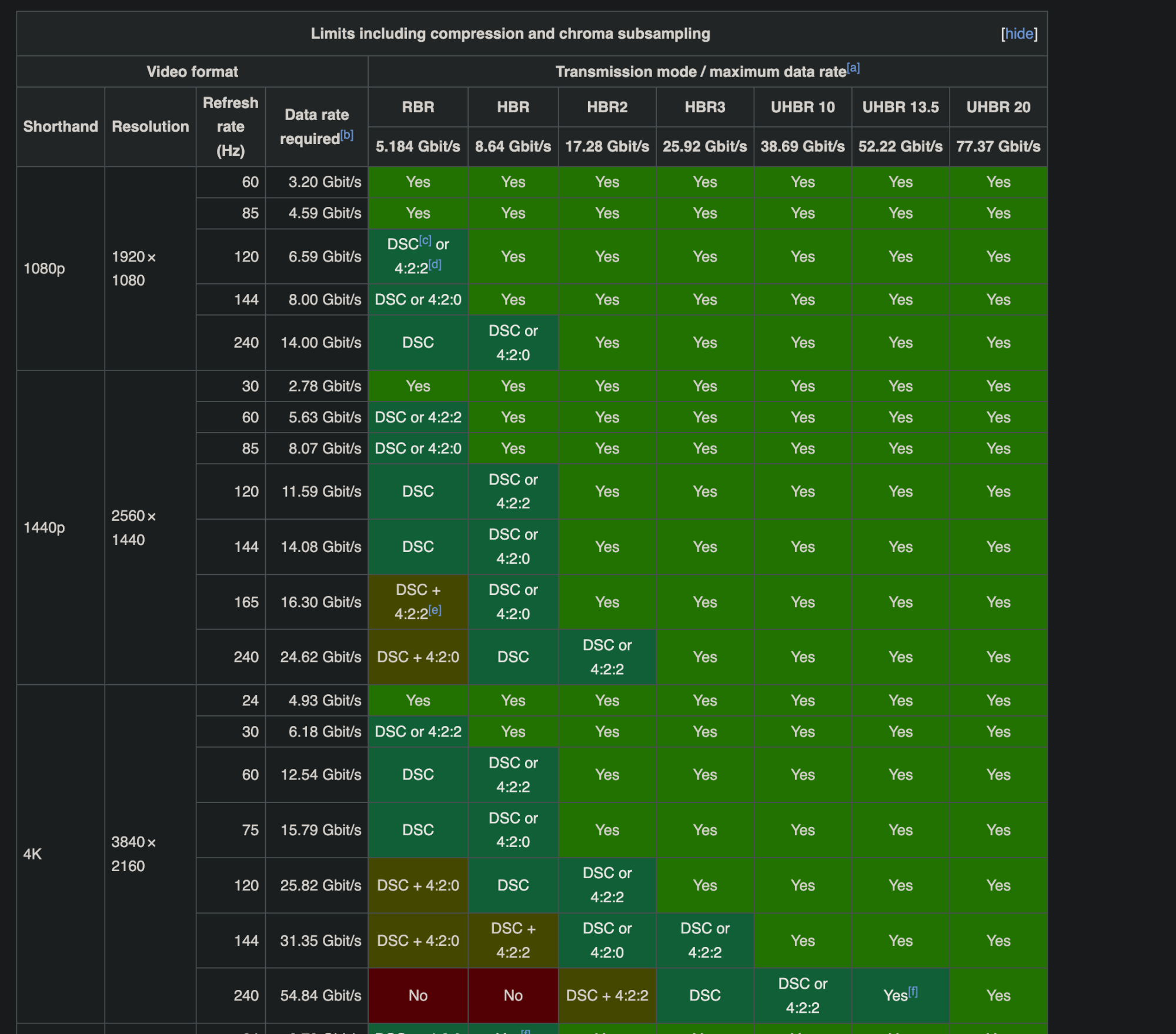Click the table title about compression and chroma
1176x1034 pixels.
(510, 34)
